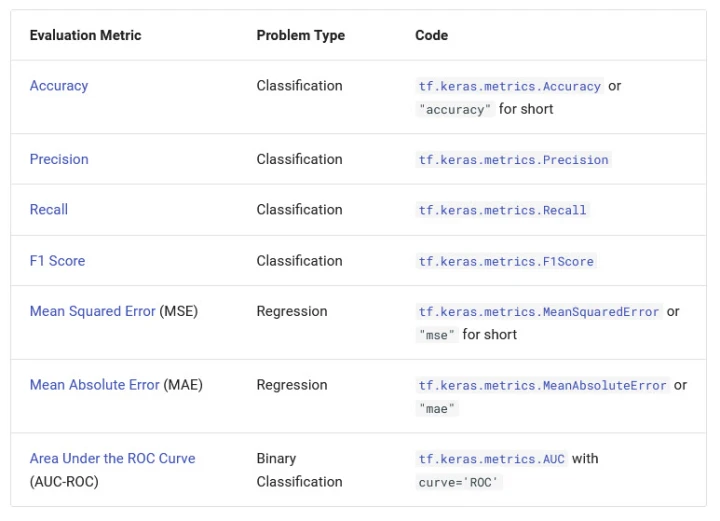Click Regression in the Mean Squared Error row

[x=292, y=311]
